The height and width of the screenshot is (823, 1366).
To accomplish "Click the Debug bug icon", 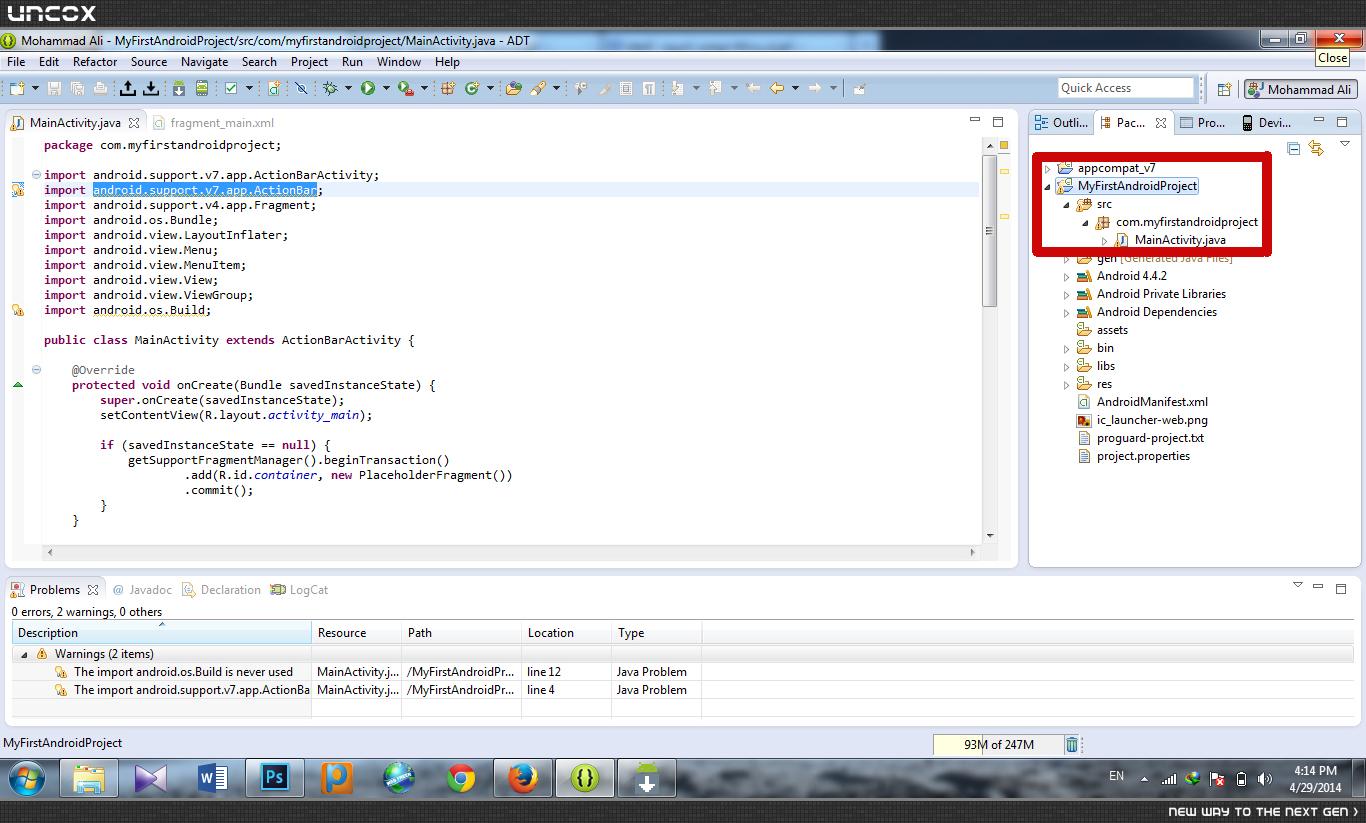I will pos(330,88).
